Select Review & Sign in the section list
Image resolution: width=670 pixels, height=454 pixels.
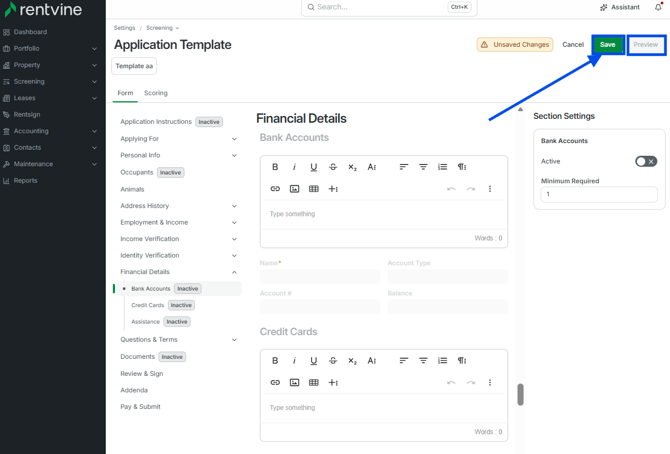pyautogui.click(x=142, y=373)
